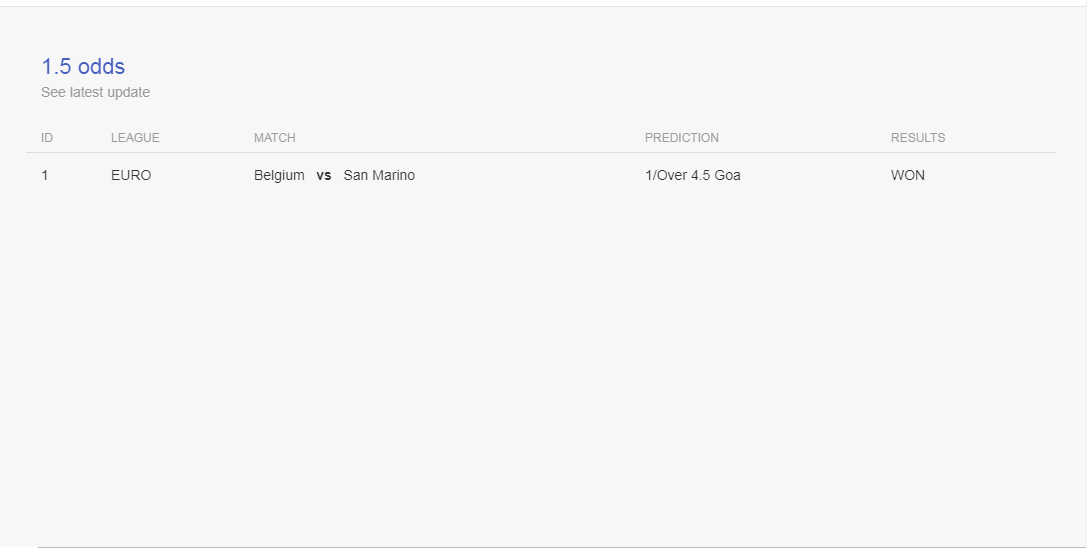Click the "4.5" number in the prediction
The image size is (1087, 548).
point(701,175)
